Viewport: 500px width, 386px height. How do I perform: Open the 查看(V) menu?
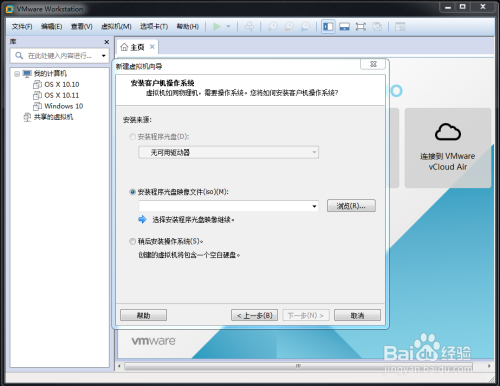tap(81, 26)
